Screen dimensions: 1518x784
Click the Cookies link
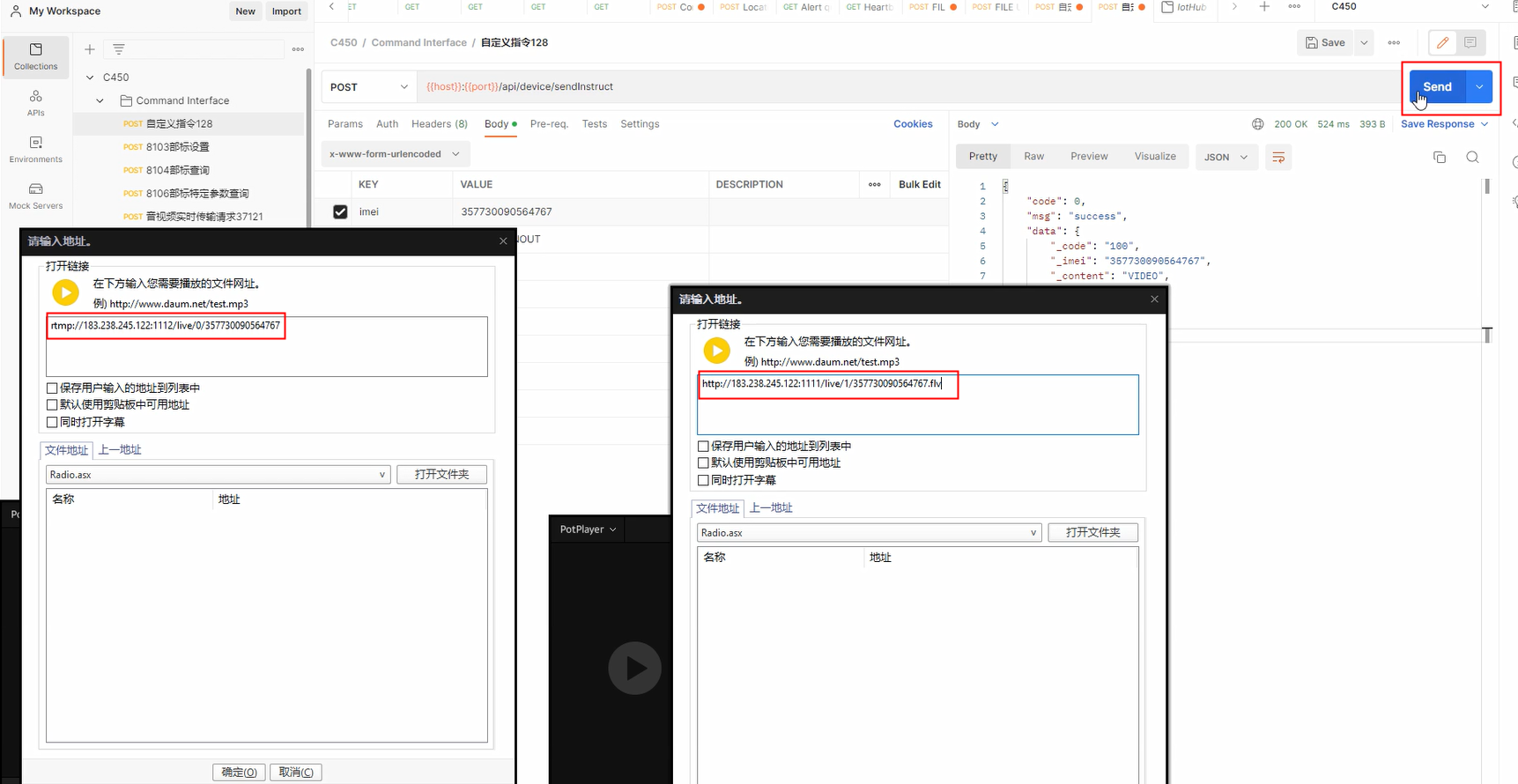pyautogui.click(x=913, y=124)
